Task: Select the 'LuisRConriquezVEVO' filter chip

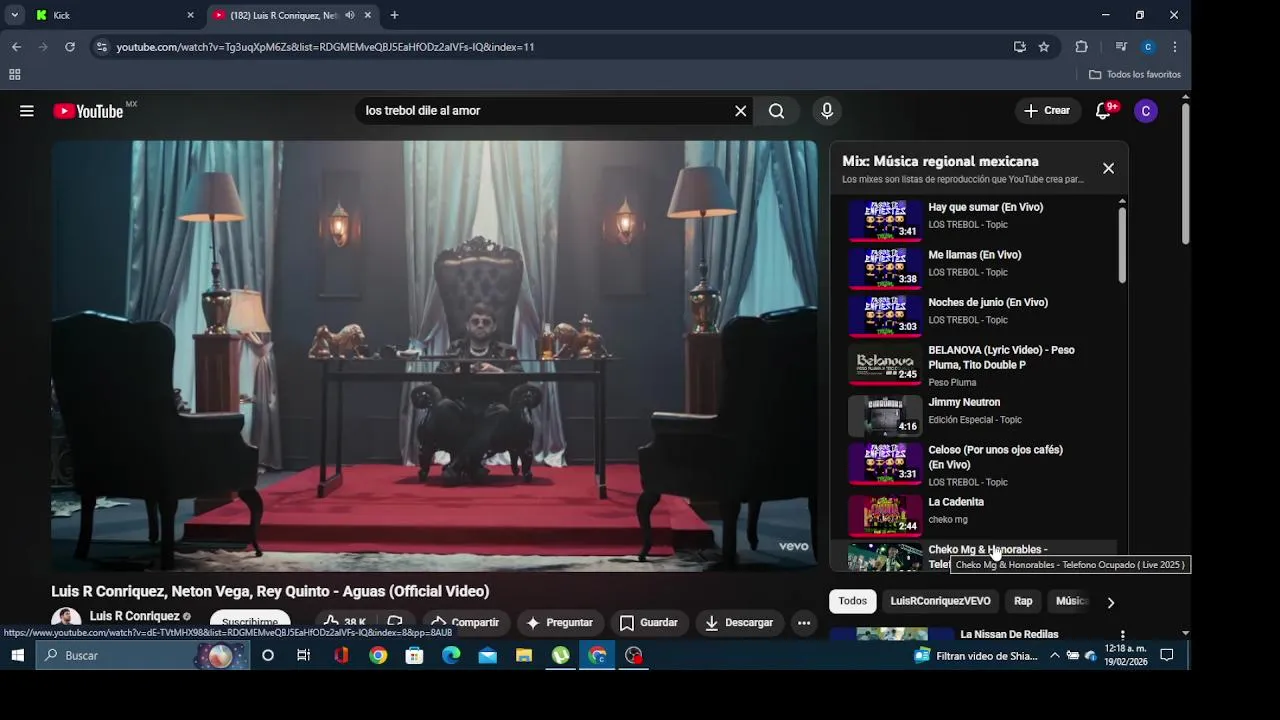Action: pos(940,601)
